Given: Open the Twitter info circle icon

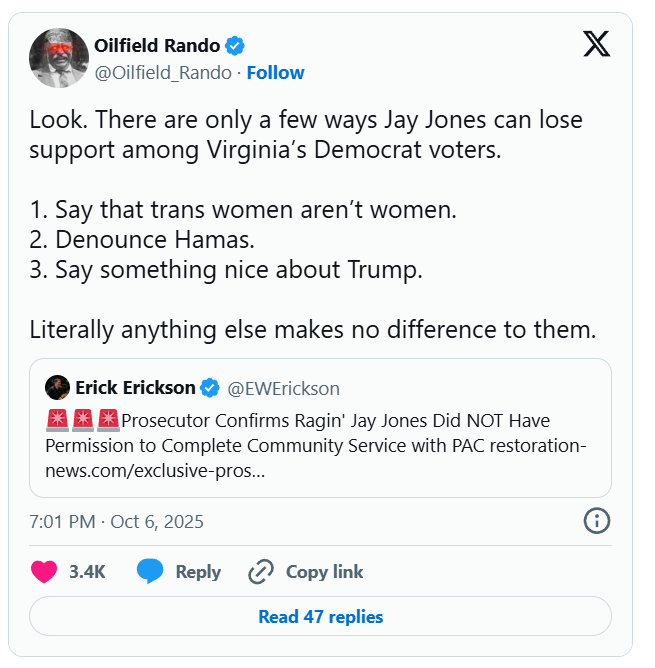Looking at the screenshot, I should pos(596,521).
